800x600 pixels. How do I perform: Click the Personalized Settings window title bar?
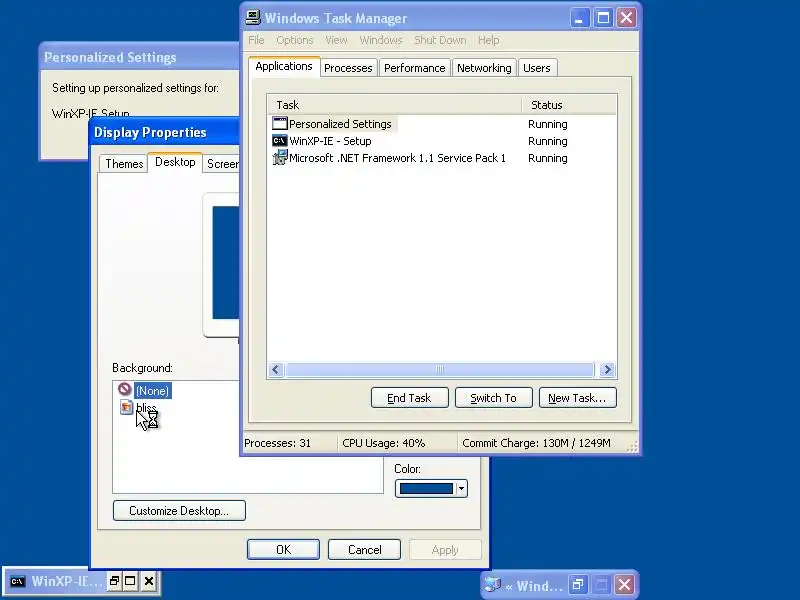pyautogui.click(x=139, y=57)
